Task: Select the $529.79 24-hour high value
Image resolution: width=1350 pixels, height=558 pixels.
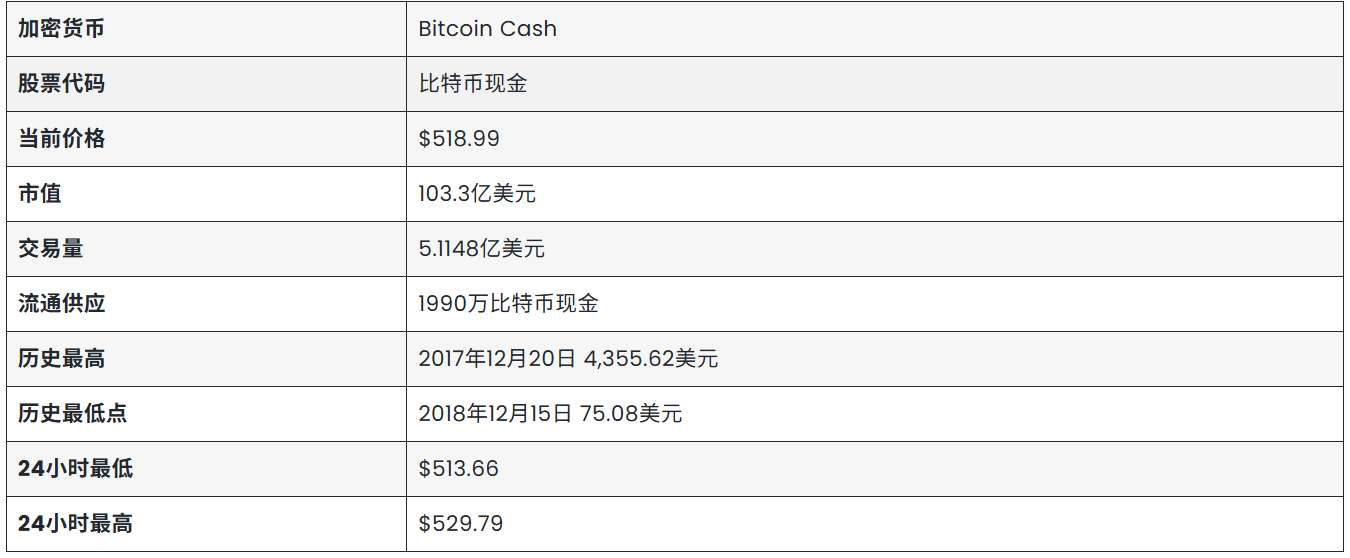Action: tap(460, 524)
